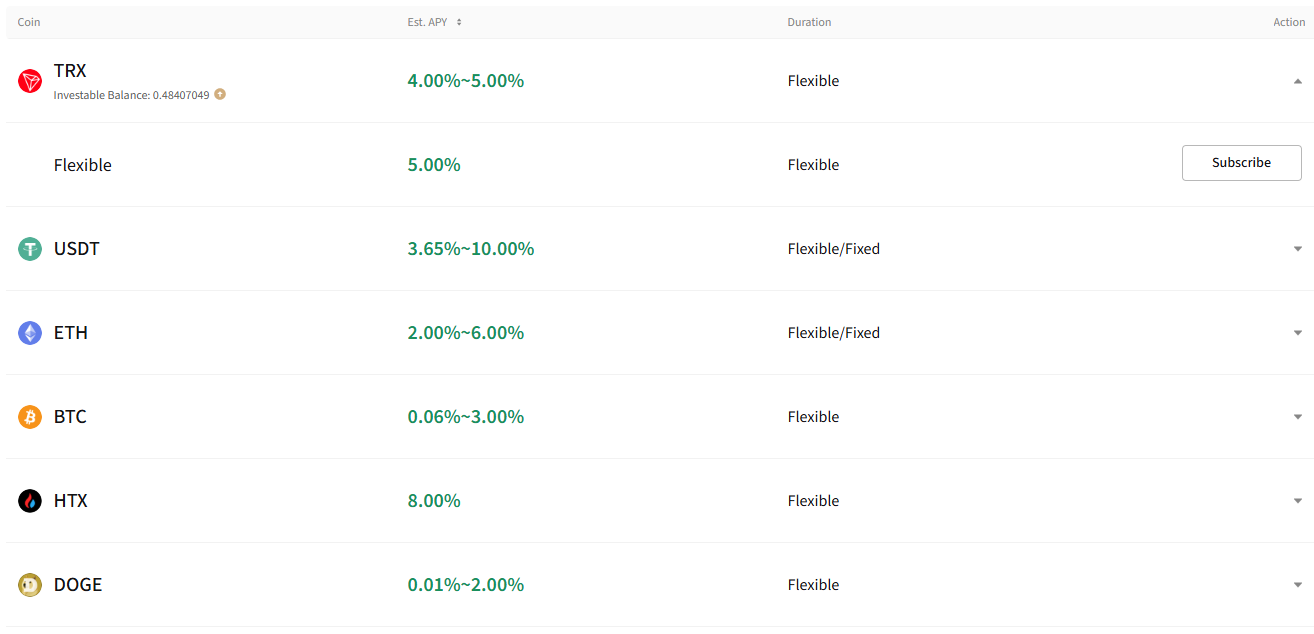Subscribe to TRX Flexible product
Screen dimensions: 1314x634
pos(1241,163)
